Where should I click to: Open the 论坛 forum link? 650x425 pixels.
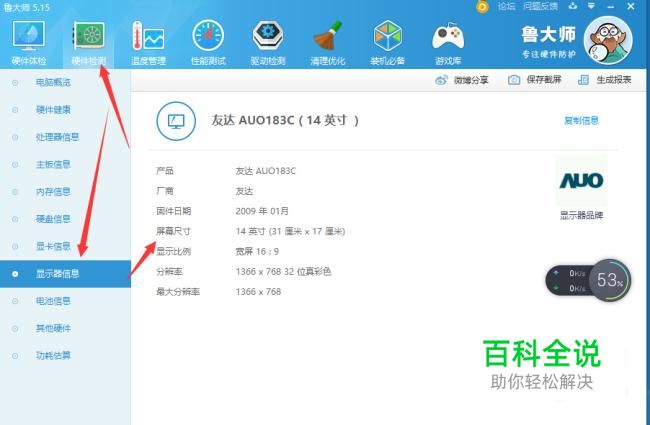click(x=506, y=6)
